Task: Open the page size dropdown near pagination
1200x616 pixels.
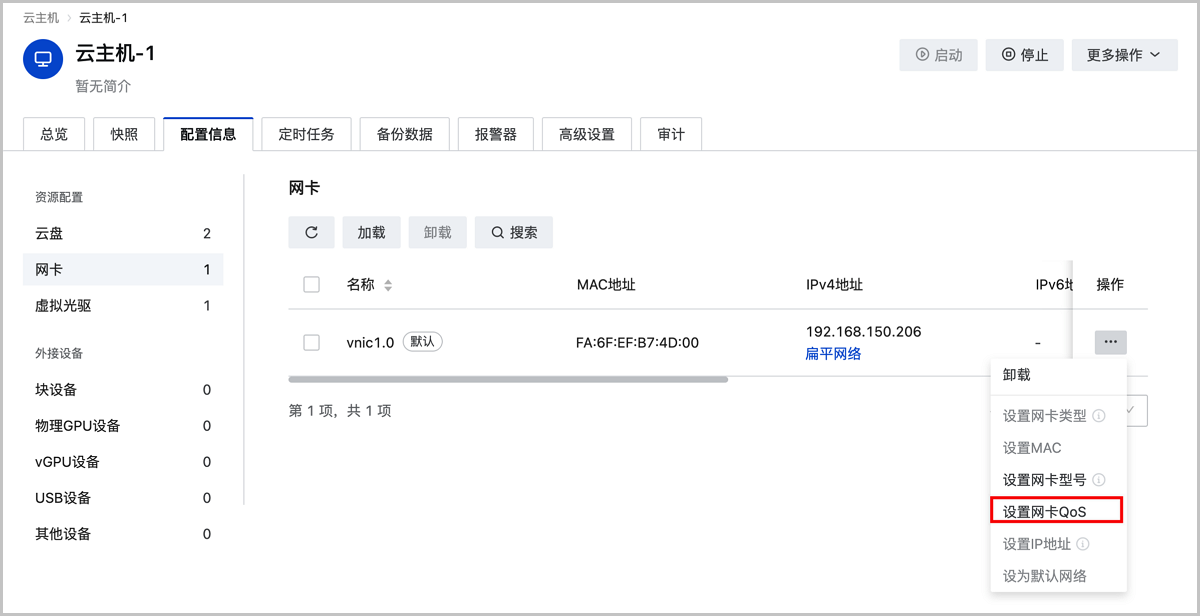Action: click(x=1136, y=411)
